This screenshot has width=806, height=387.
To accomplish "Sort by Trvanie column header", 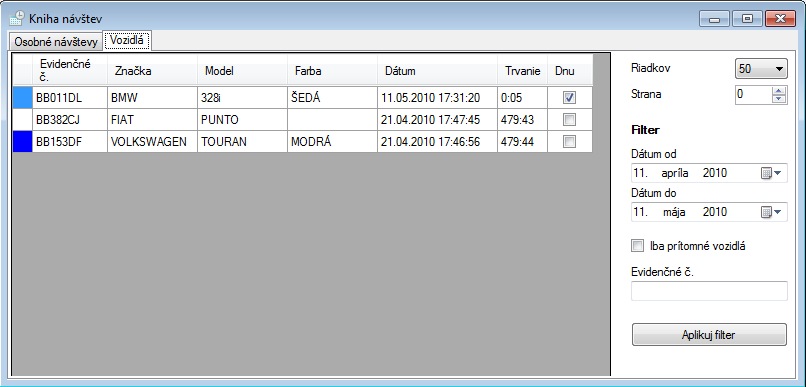I will [522, 71].
